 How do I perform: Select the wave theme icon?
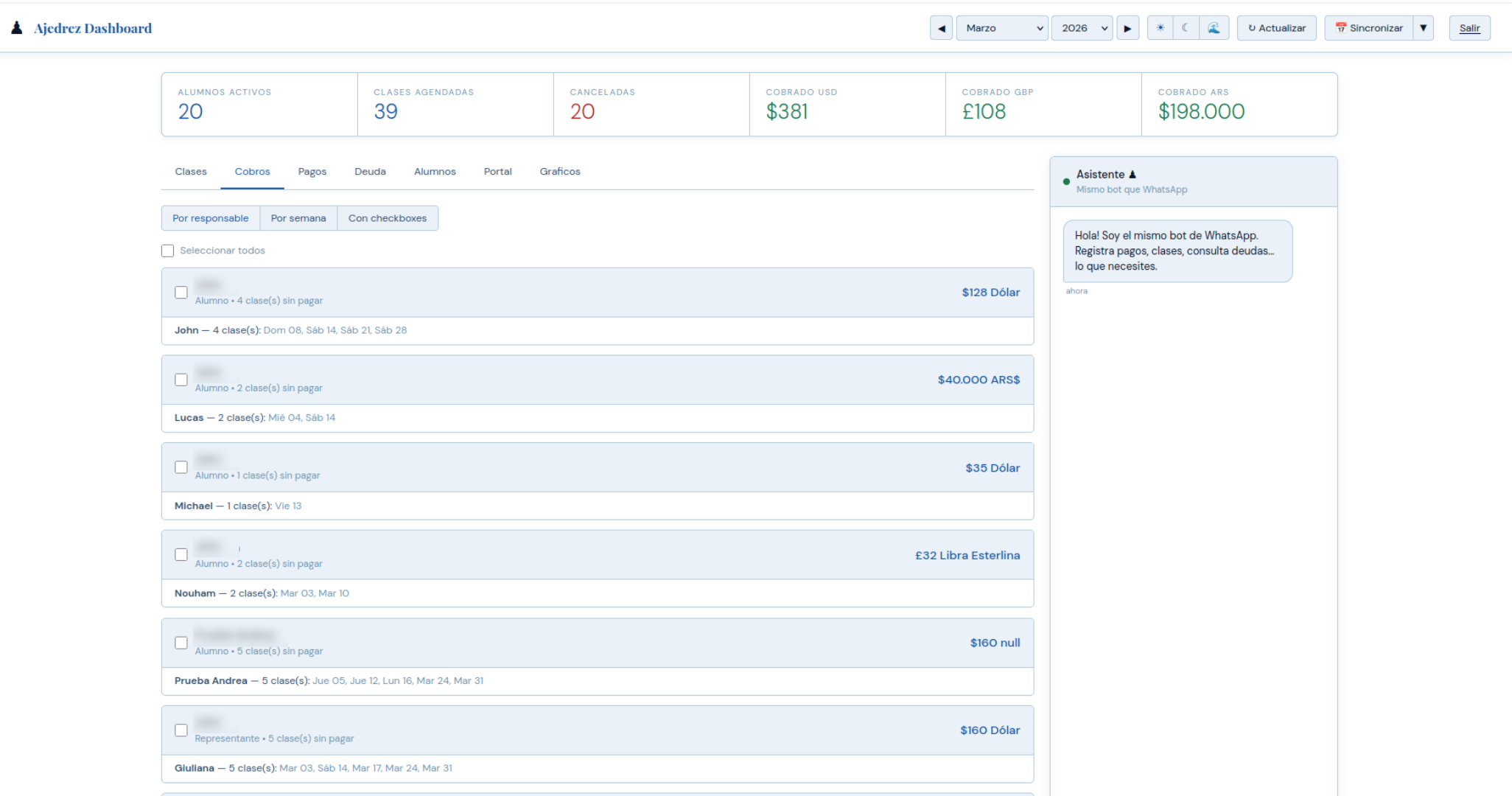point(1214,27)
